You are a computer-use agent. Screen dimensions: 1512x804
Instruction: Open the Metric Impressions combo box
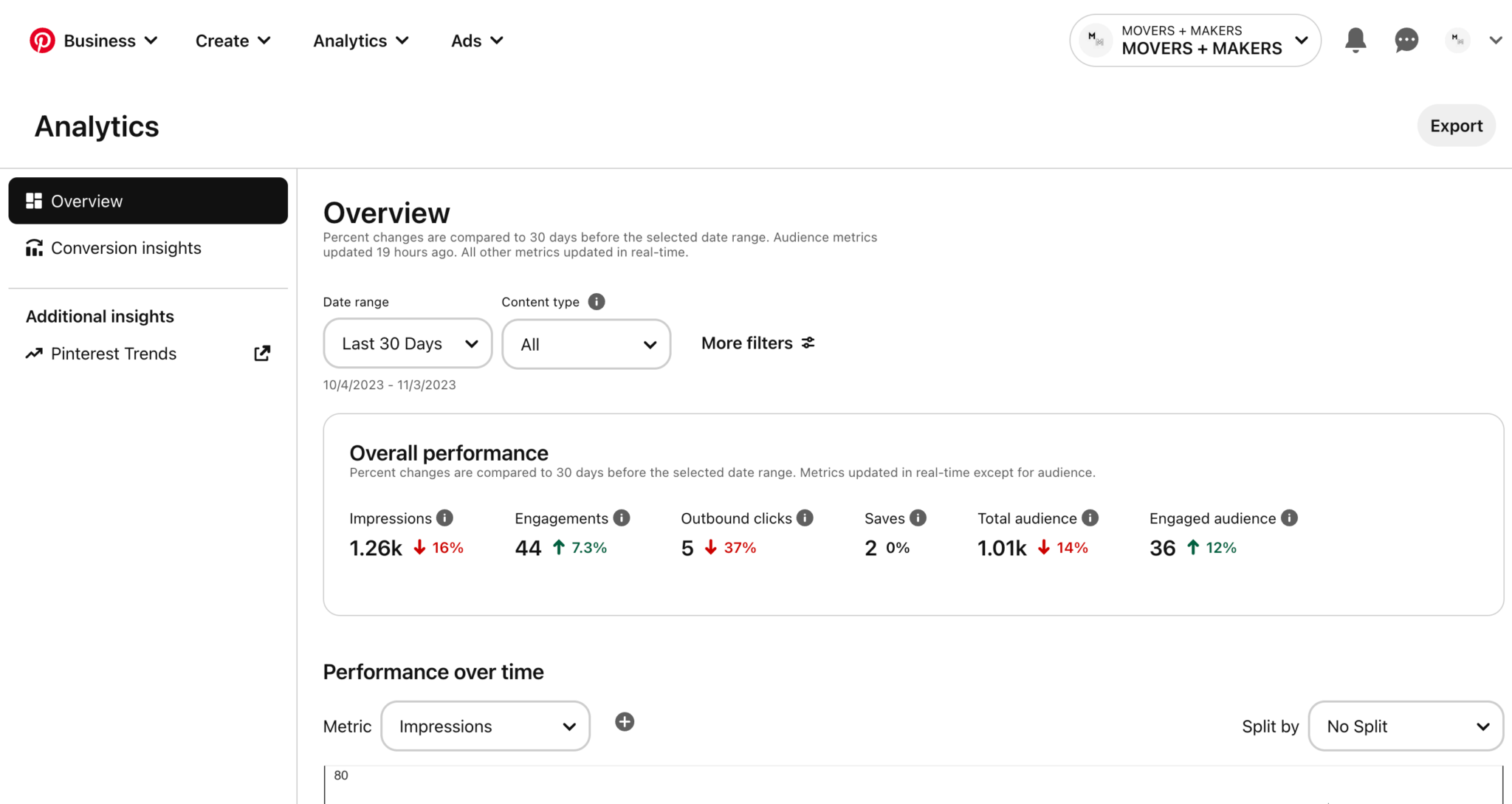[x=484, y=726]
